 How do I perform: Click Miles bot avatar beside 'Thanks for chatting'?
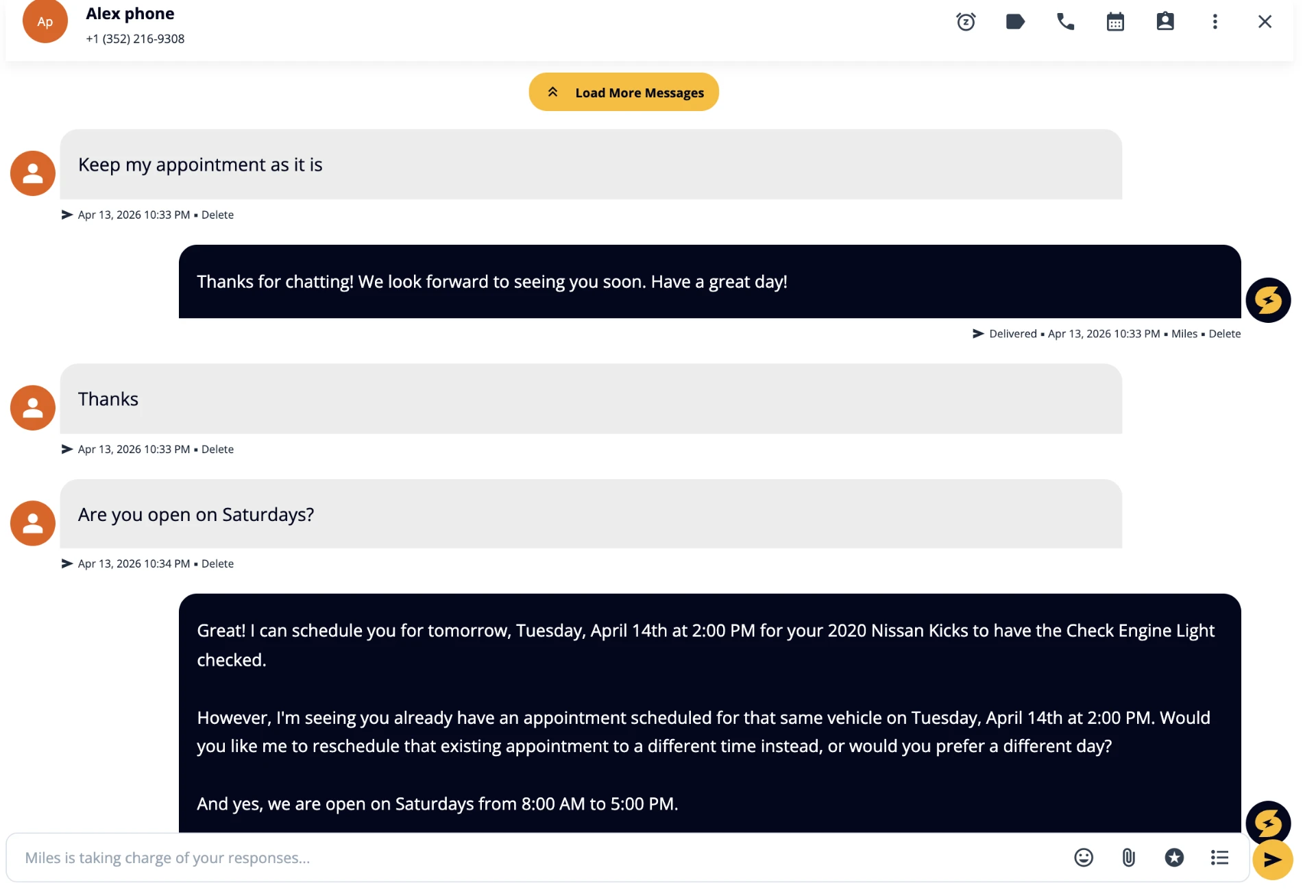coord(1268,300)
